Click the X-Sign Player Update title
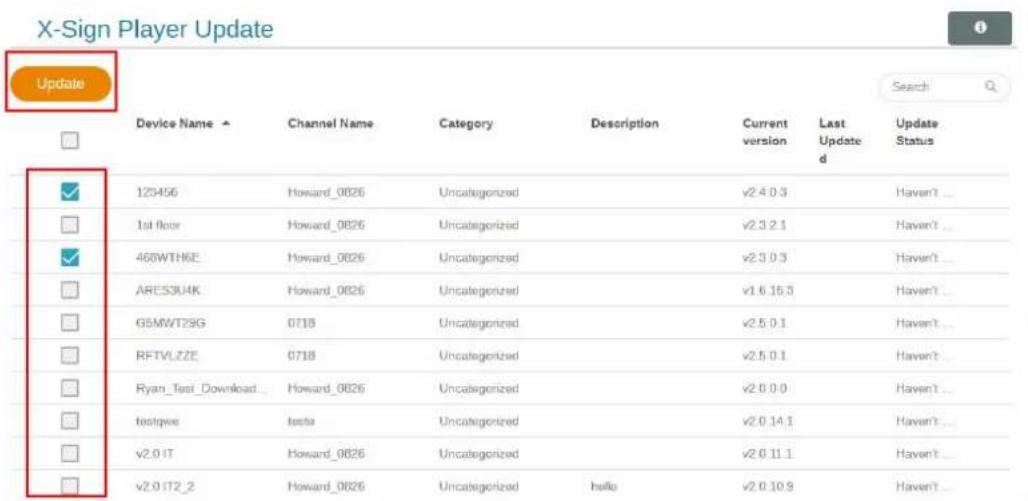 coord(155,30)
